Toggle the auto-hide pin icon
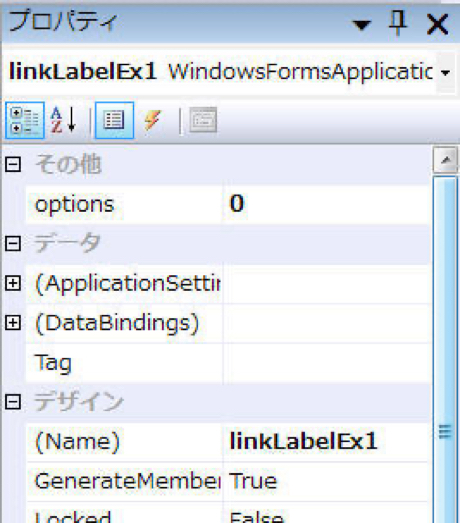460x523 pixels. click(x=398, y=23)
